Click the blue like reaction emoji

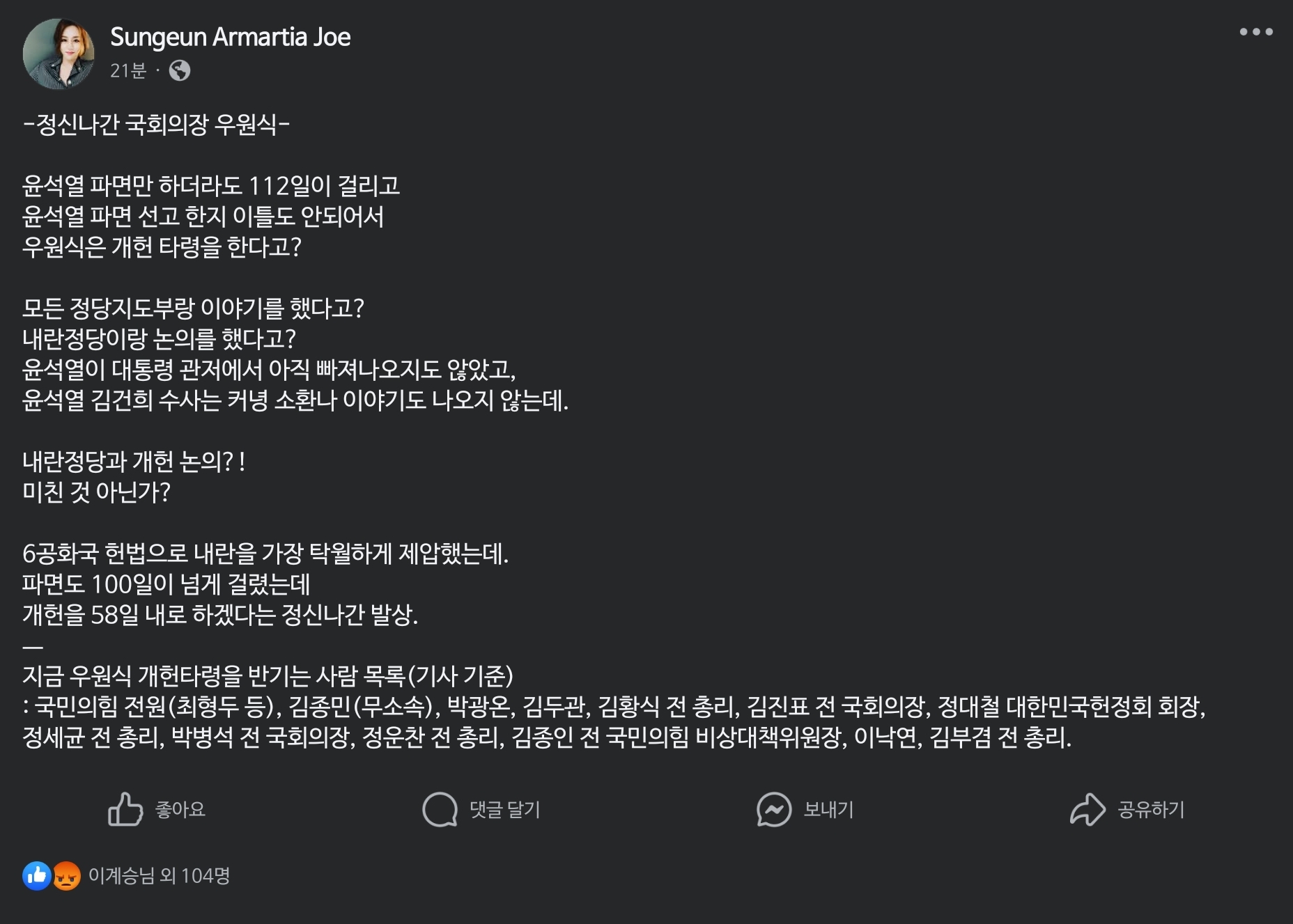click(x=36, y=875)
